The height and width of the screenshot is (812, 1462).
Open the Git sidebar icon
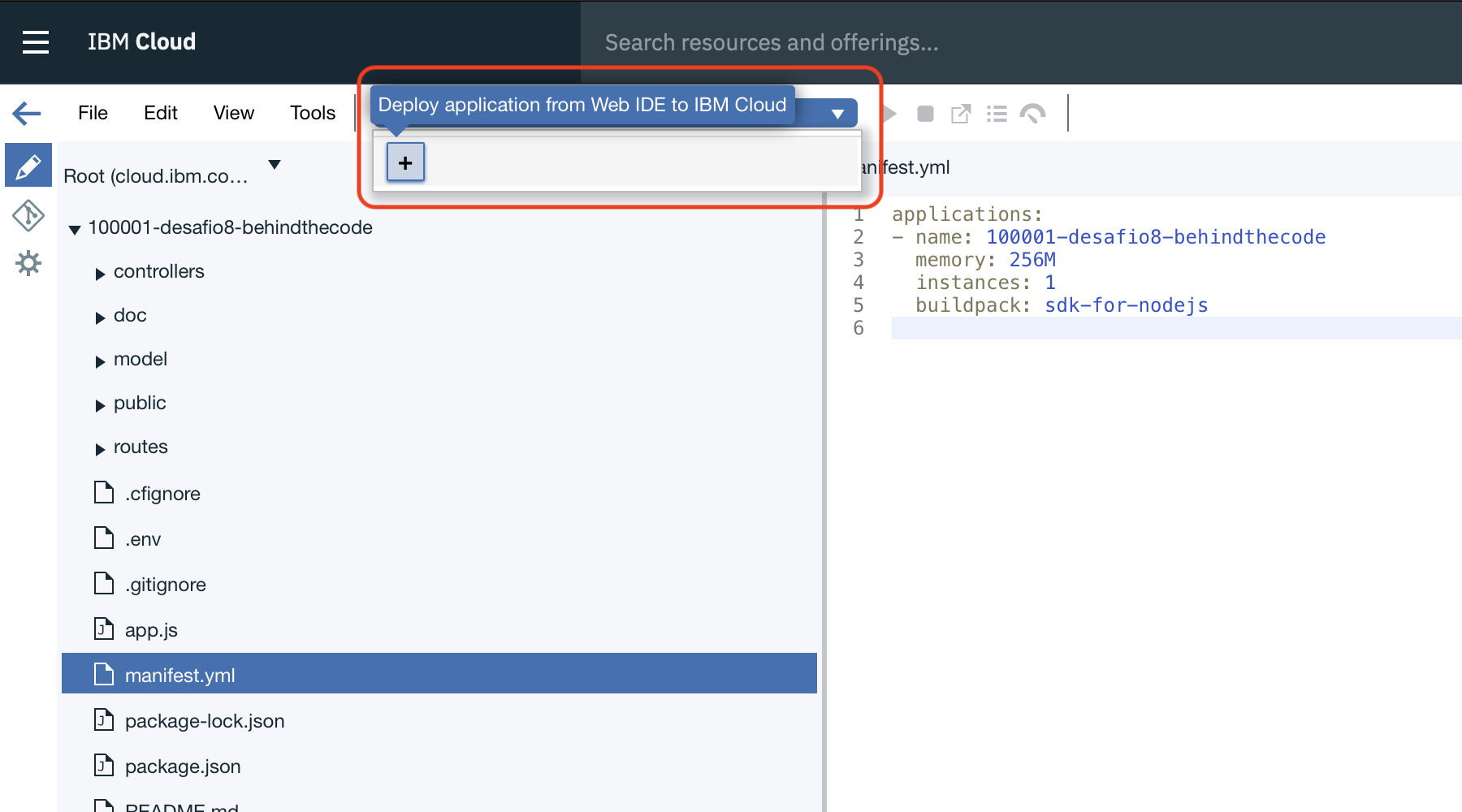(x=28, y=216)
